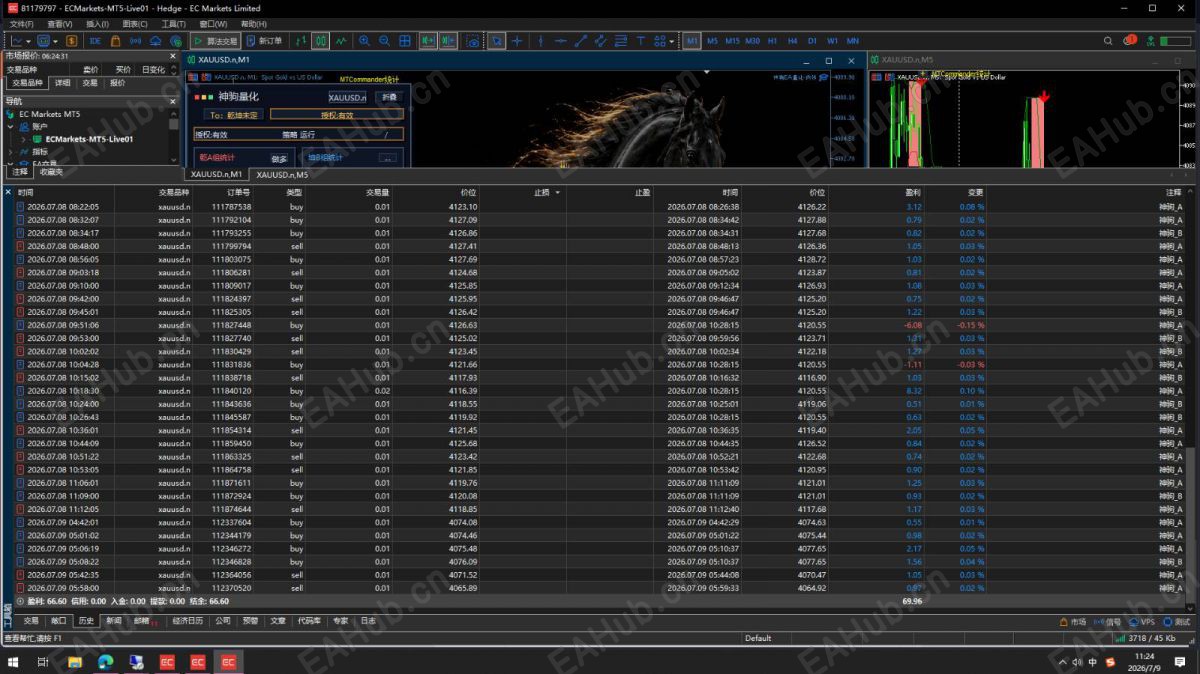Switch to H1 timeframe

(x=772, y=41)
